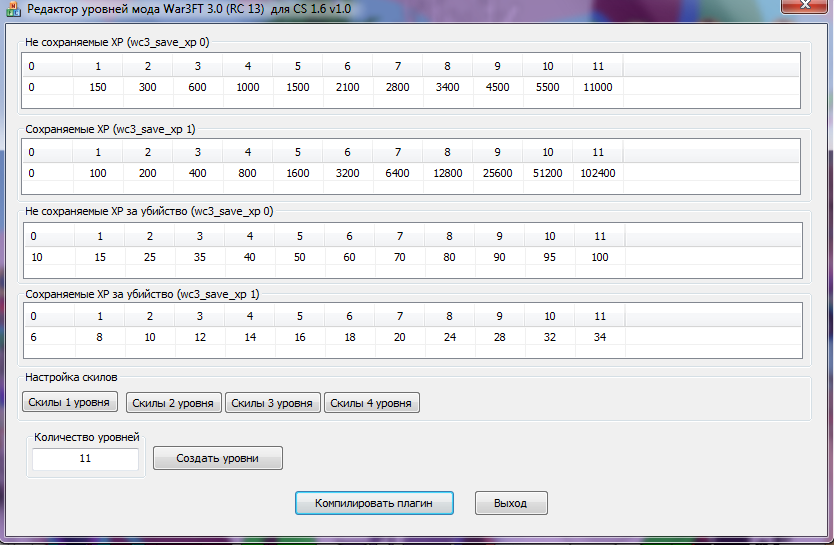
Task: Open the level 3 skills settings (Скилы 3 уровня)
Action: coord(272,403)
